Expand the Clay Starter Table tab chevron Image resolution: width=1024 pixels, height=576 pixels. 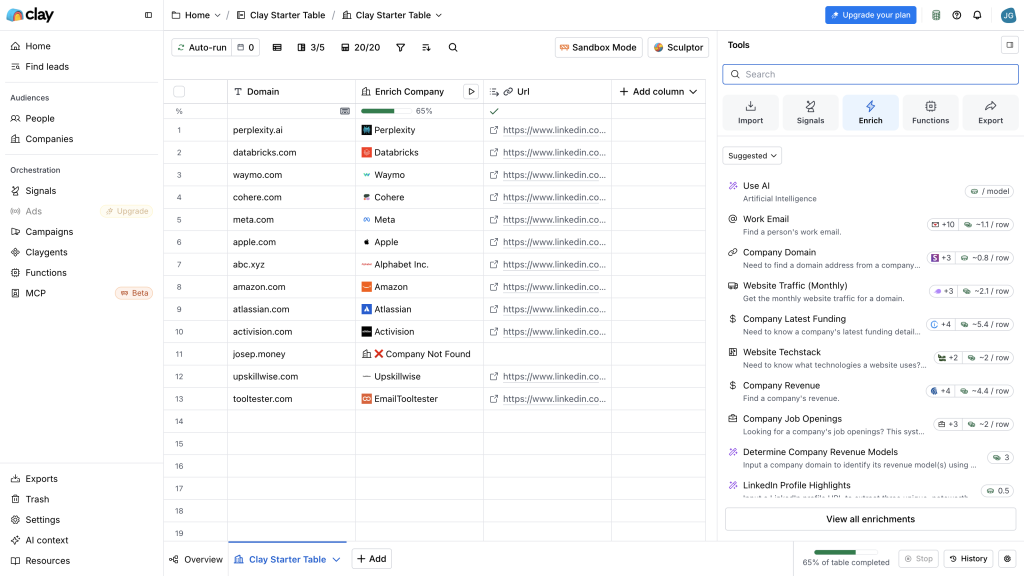pos(336,560)
